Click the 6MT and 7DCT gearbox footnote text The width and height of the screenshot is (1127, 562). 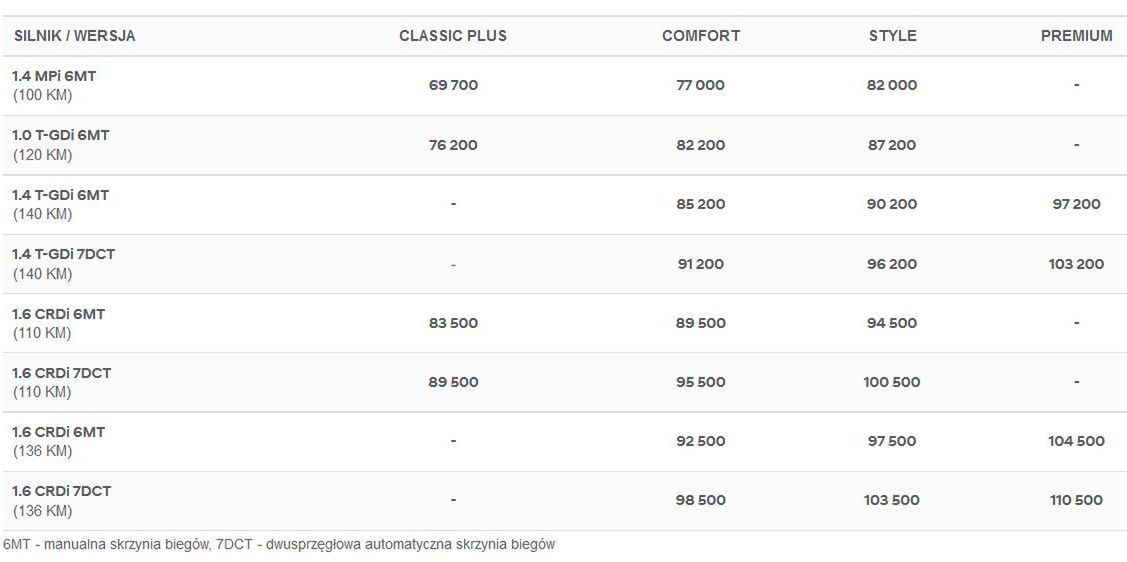click(x=279, y=545)
